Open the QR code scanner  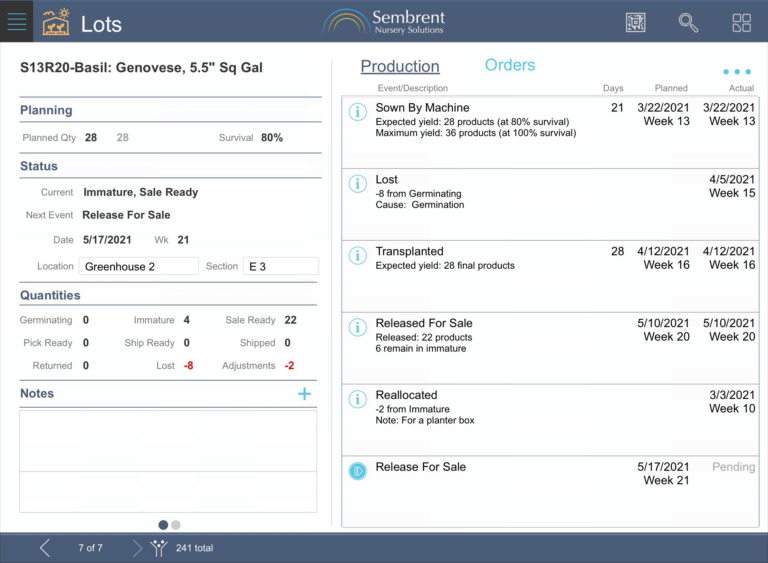click(636, 22)
